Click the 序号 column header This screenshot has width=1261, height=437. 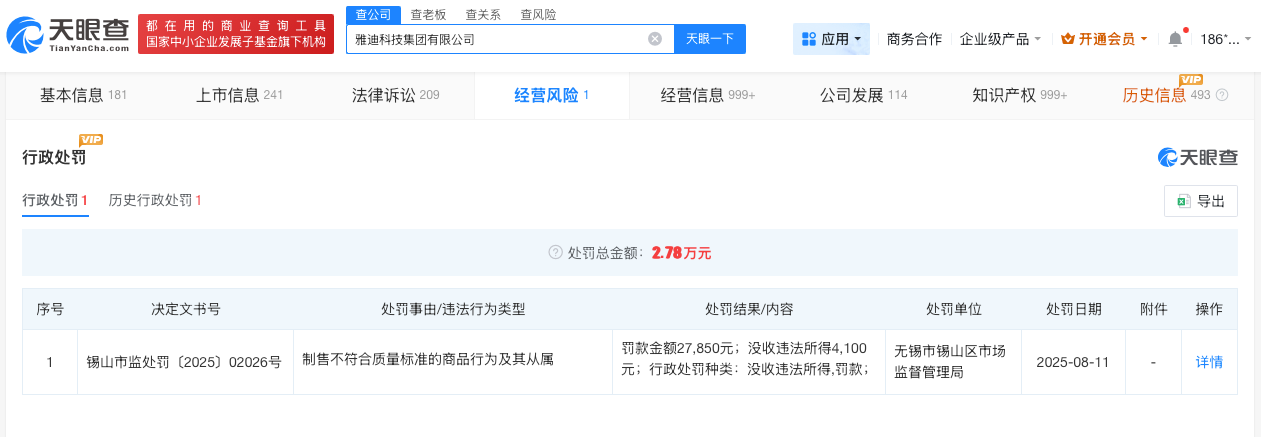(x=50, y=309)
